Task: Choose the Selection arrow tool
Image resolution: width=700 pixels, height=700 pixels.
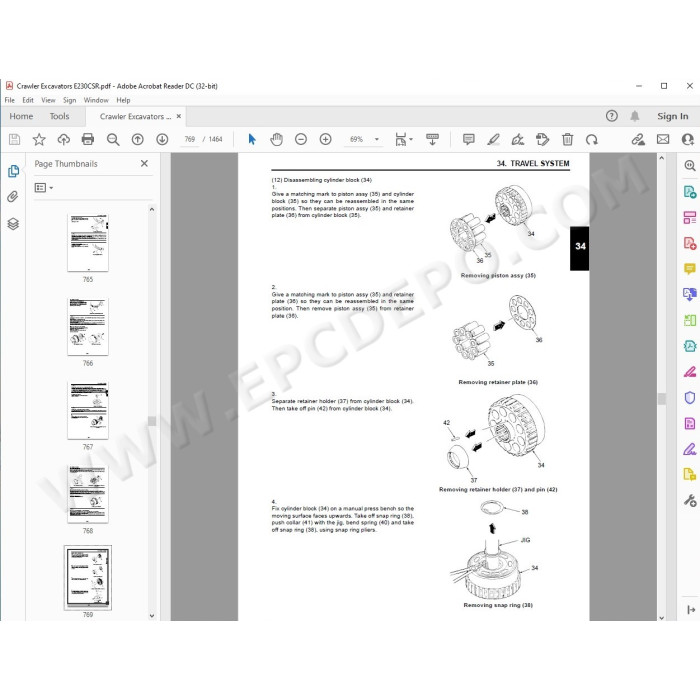Action: [252, 140]
